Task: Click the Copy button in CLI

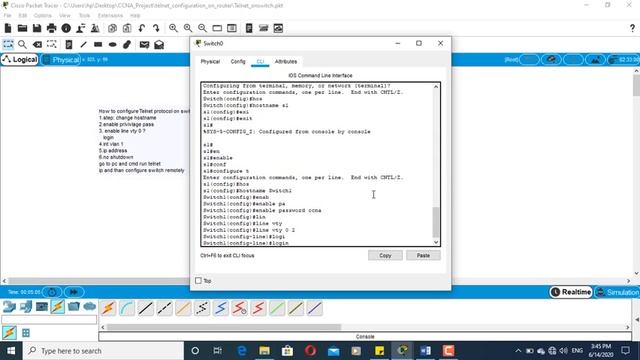Action: (385, 256)
